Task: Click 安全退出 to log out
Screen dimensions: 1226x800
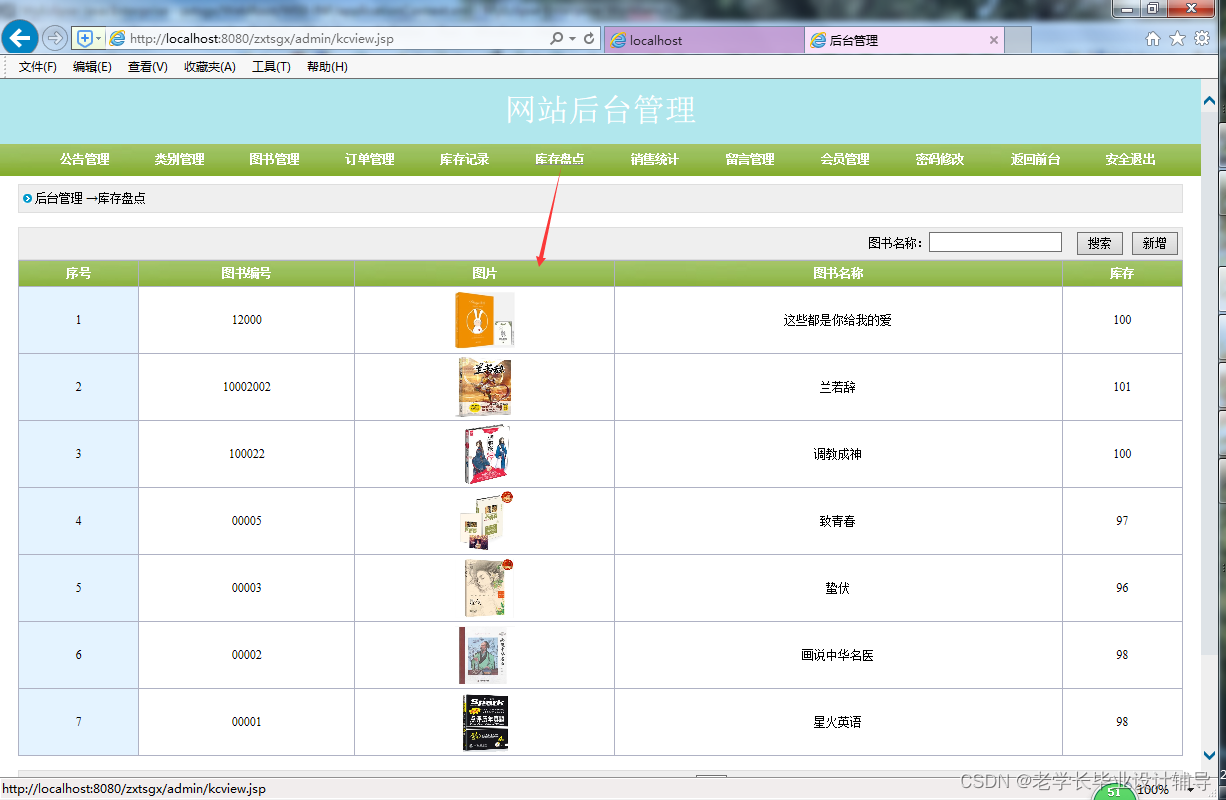Action: [x=1130, y=159]
